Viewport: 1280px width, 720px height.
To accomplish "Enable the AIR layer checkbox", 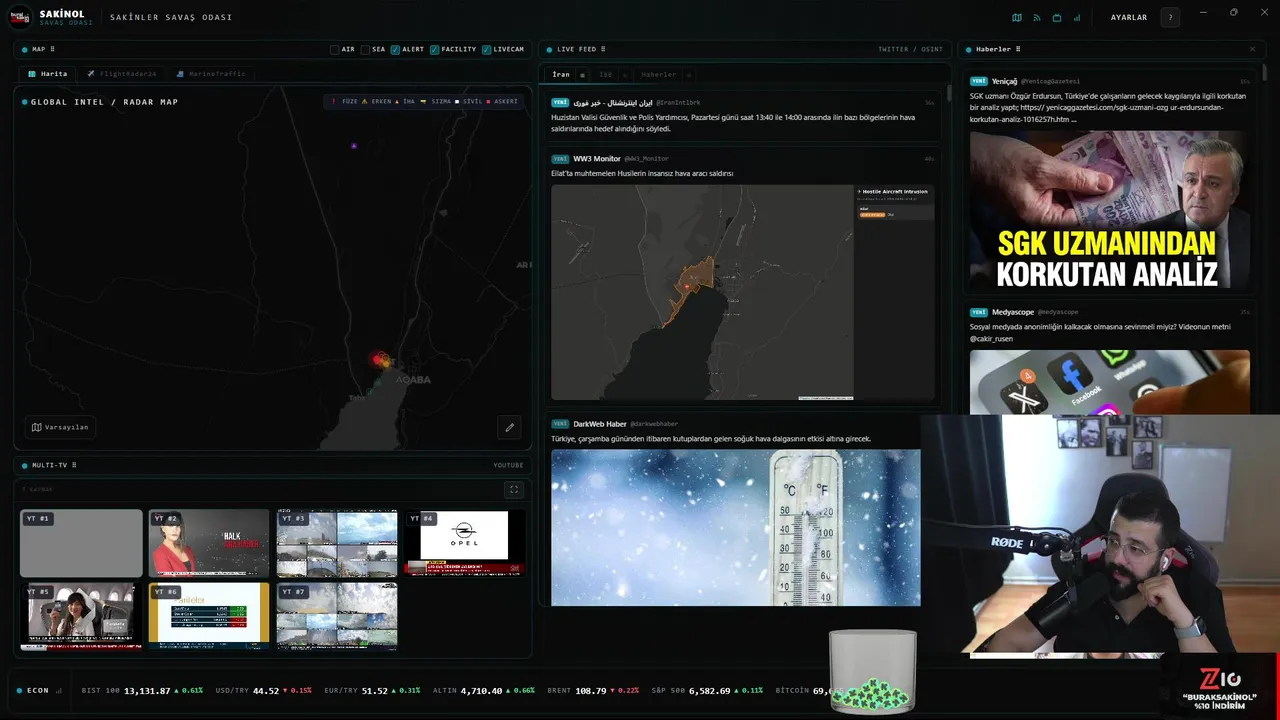I will pos(335,49).
